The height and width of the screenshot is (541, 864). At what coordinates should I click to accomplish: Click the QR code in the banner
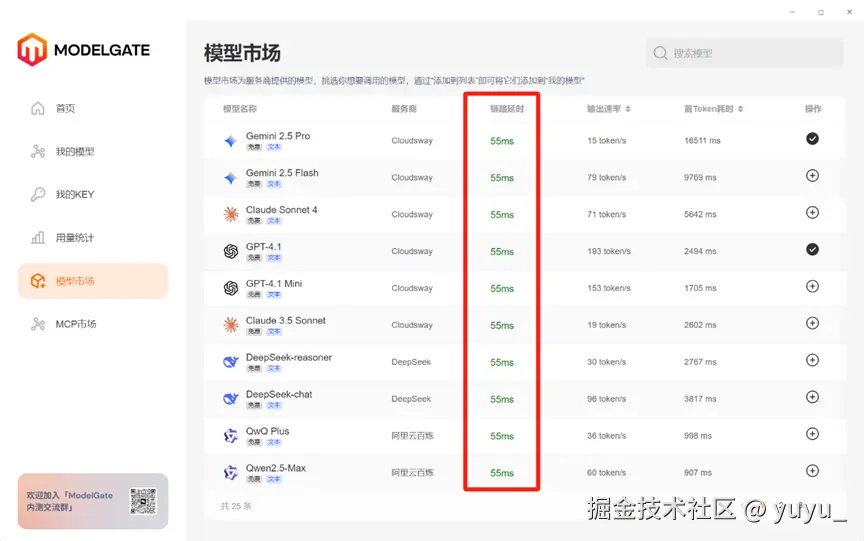pos(143,501)
